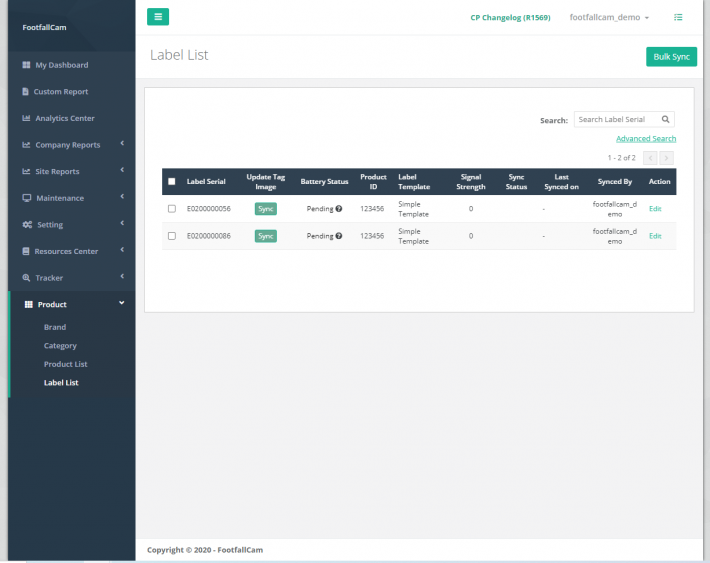This screenshot has height=563, width=710.
Task: Click the hamburger menu toggle icon
Action: tap(158, 16)
